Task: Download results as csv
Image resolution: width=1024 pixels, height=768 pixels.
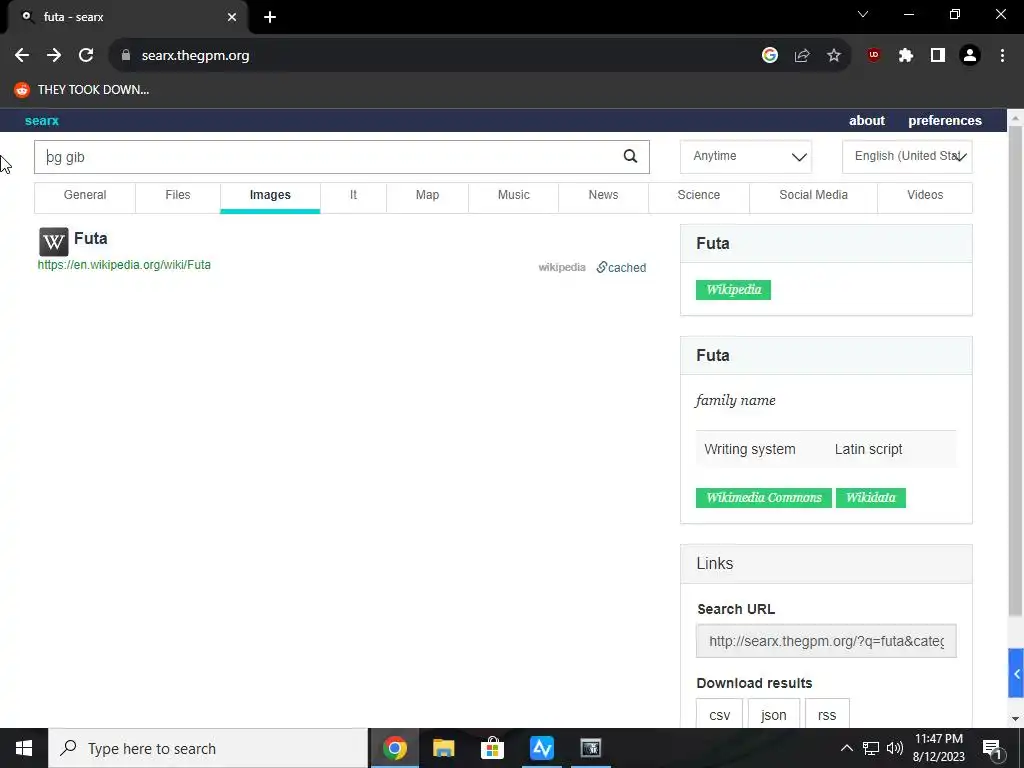Action: click(x=719, y=714)
